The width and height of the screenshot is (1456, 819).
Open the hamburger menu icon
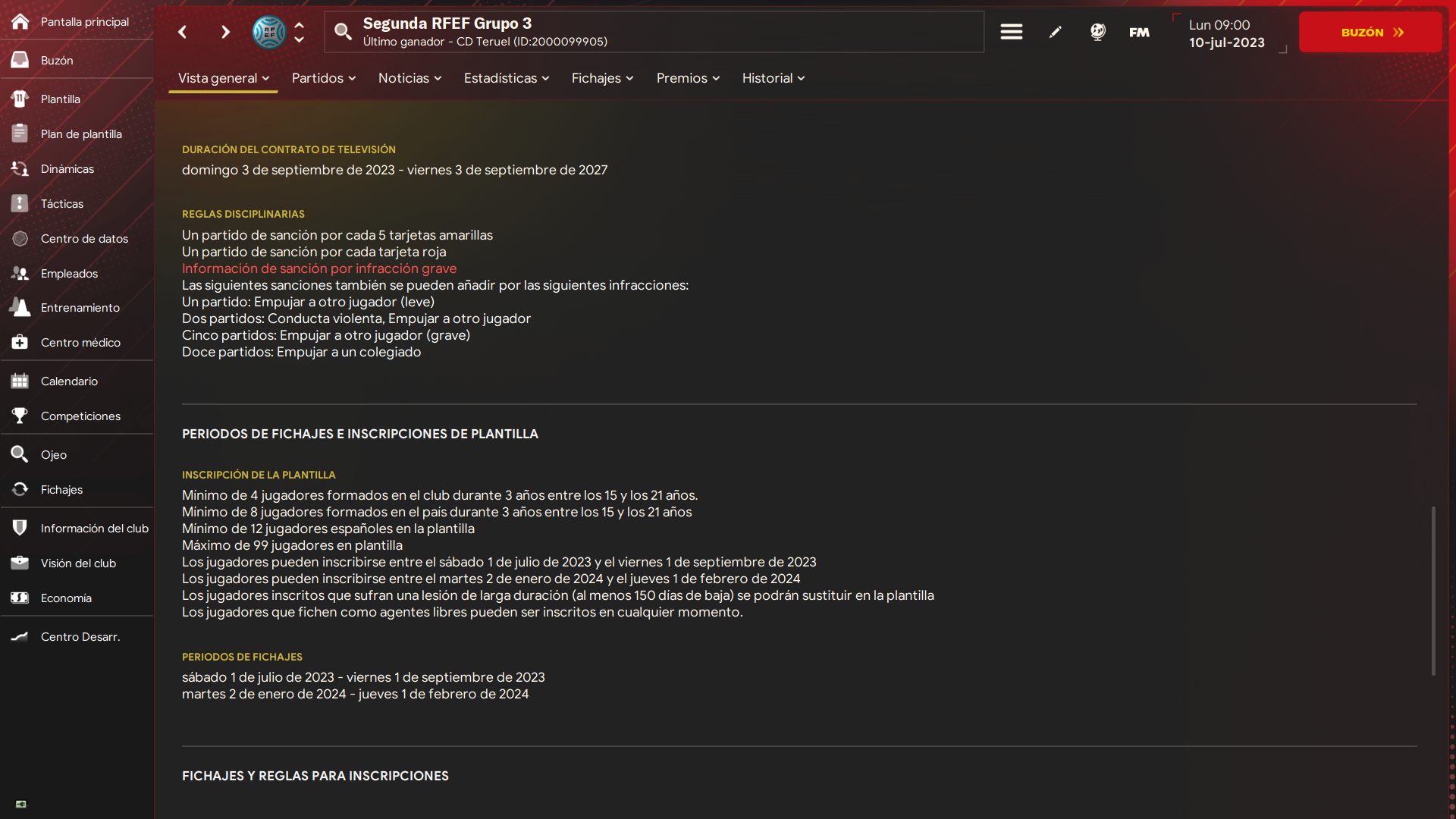click(x=1011, y=32)
